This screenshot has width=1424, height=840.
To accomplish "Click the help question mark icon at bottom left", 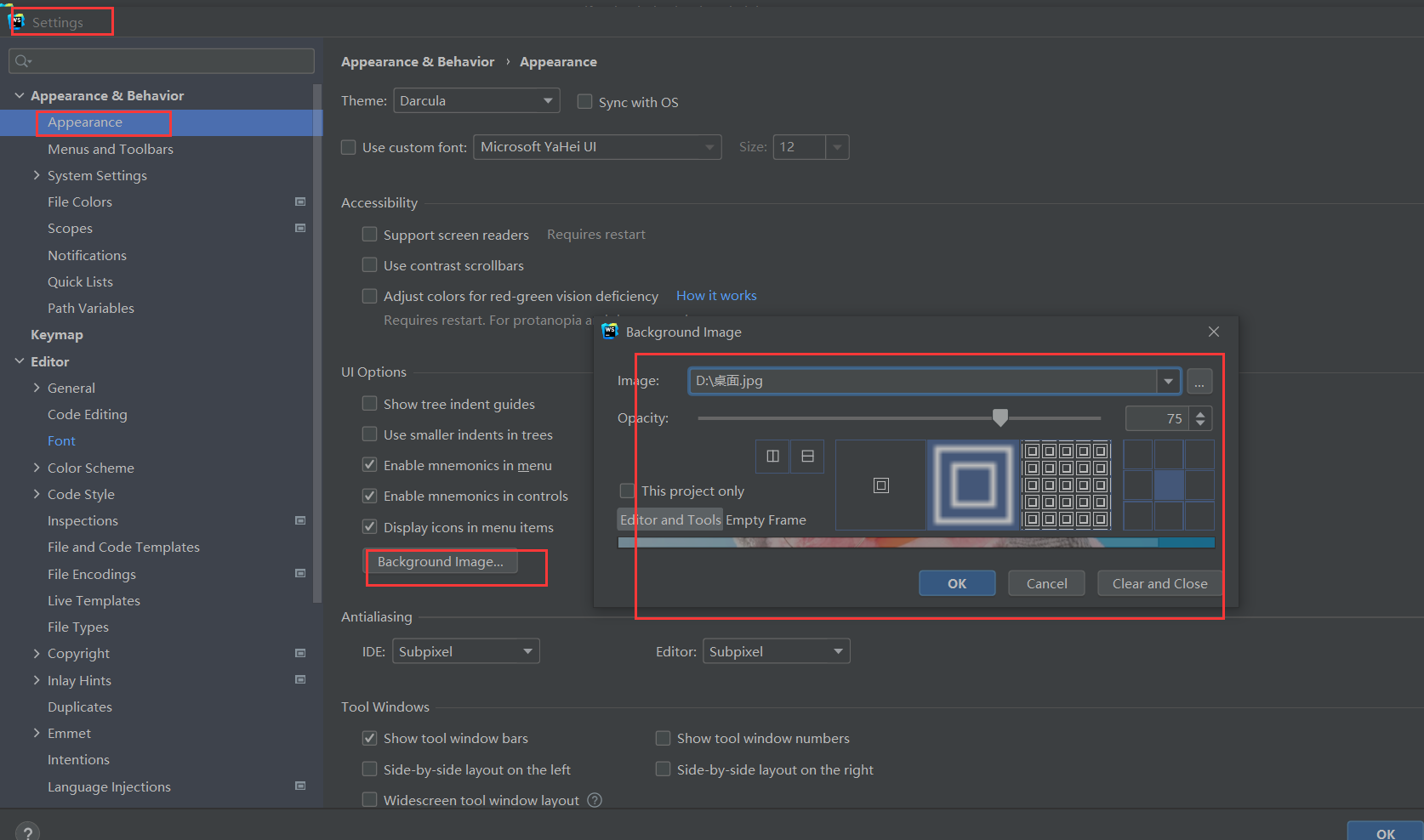I will coord(26,829).
